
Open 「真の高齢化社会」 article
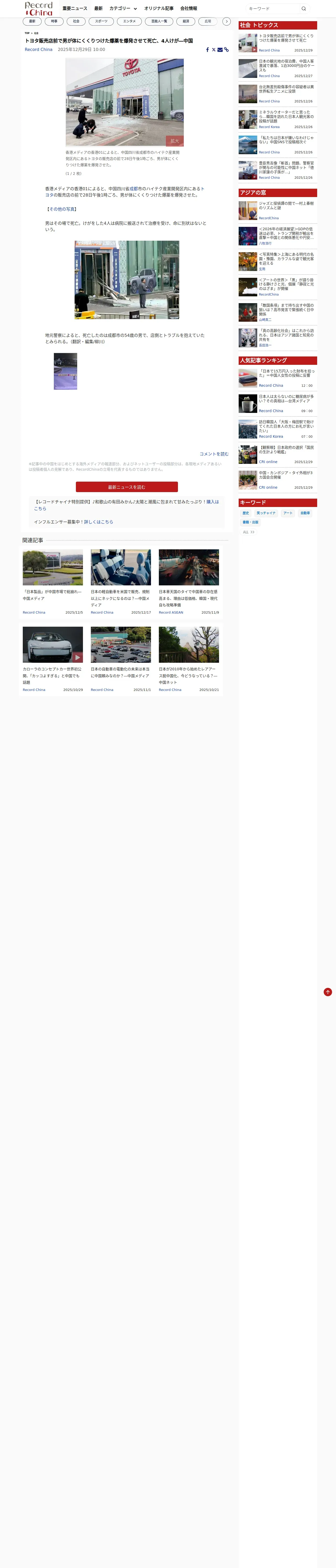pos(277,338)
